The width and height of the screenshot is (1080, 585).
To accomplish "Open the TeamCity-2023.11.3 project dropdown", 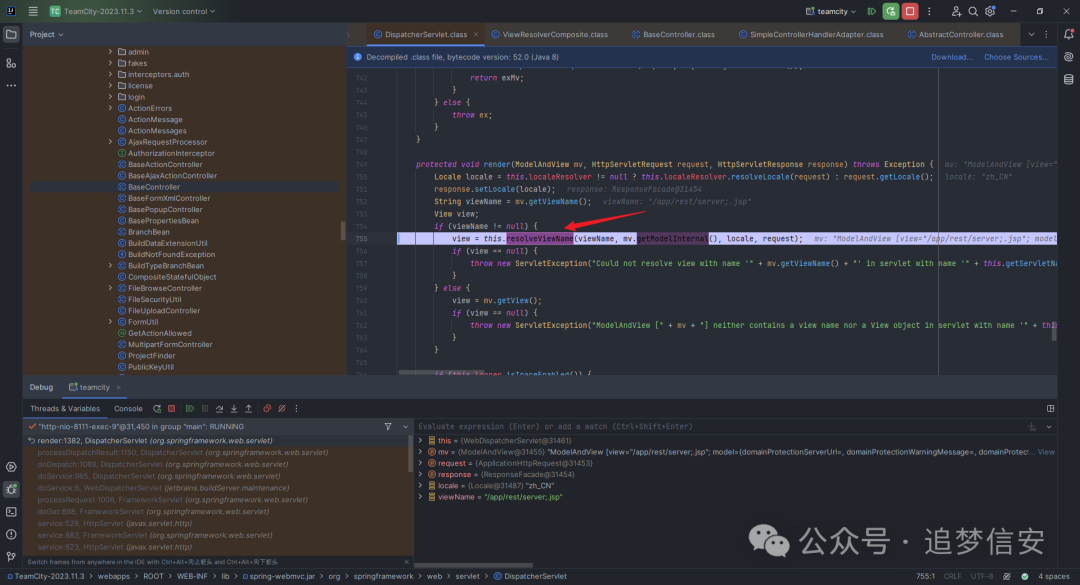I will click(x=96, y=11).
